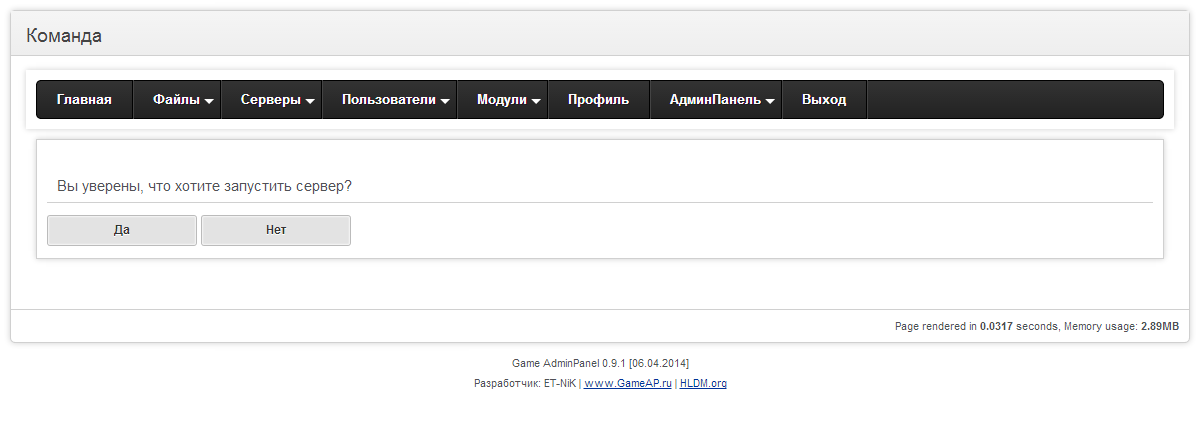Expand the Серверы dropdown arrow

[311, 101]
